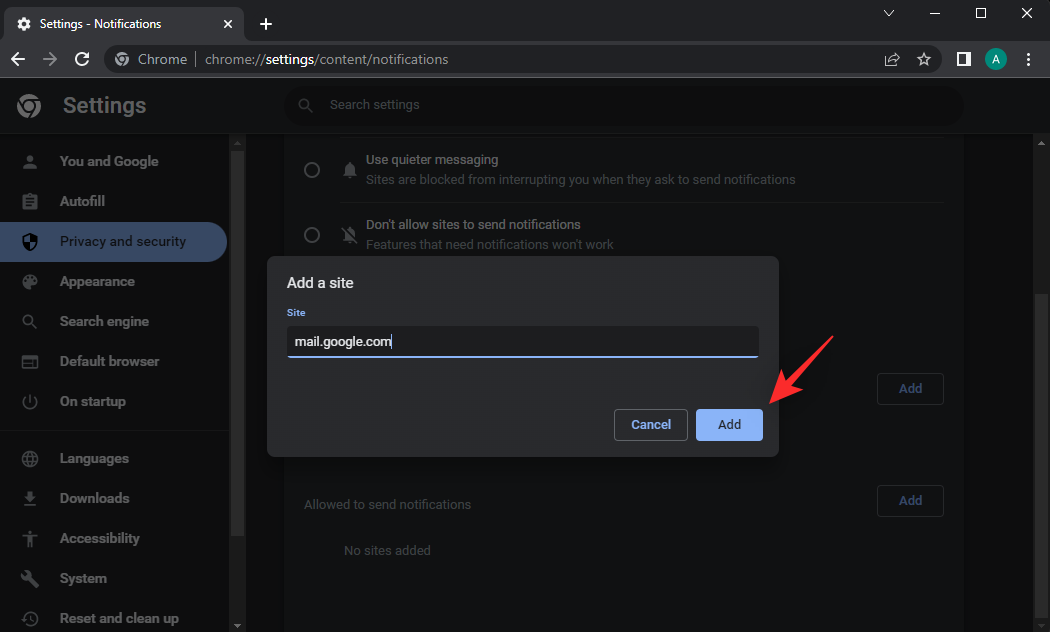Expand the tab search chevron
This screenshot has width=1050, height=632.
[x=889, y=13]
